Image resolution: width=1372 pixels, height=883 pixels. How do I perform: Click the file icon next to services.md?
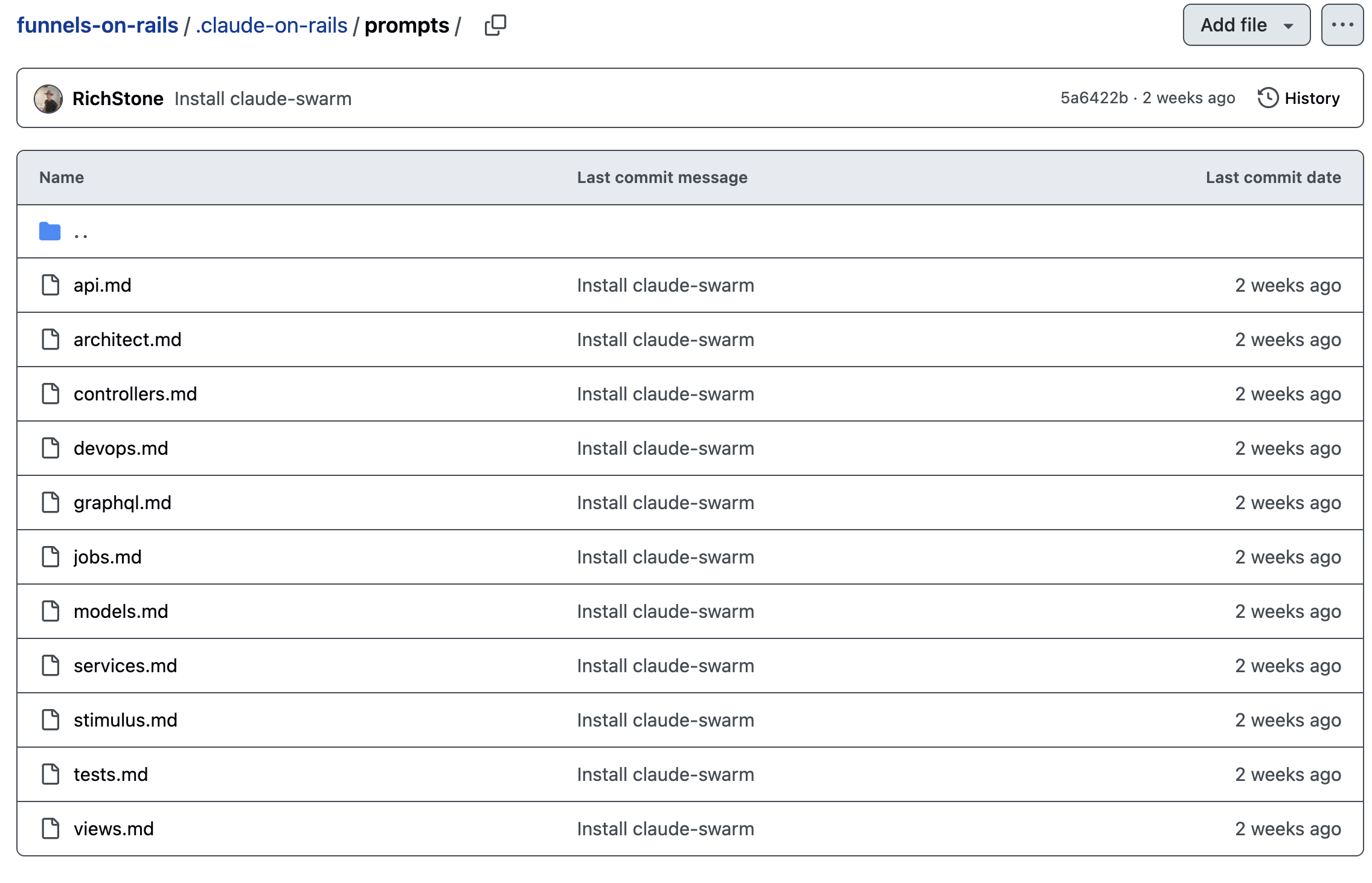(x=51, y=666)
